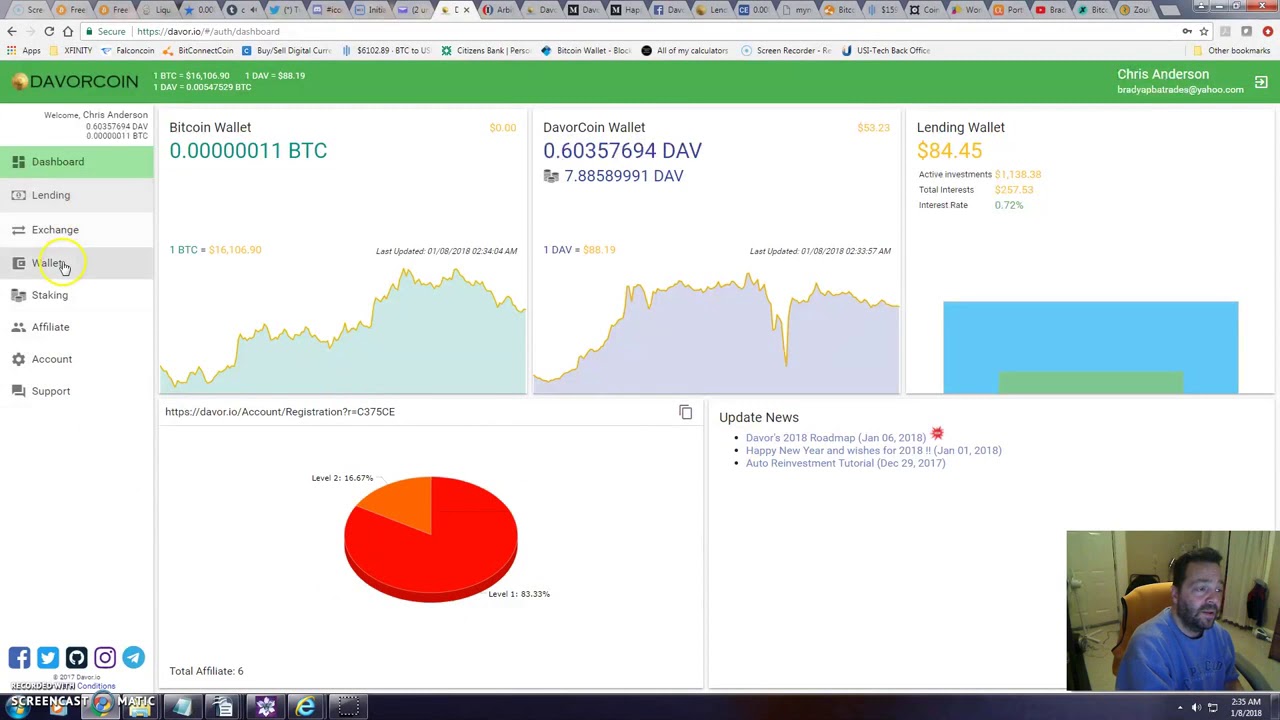Click the staked coins icon beside 7.88589991 DAV
The height and width of the screenshot is (720, 1280).
pos(551,176)
